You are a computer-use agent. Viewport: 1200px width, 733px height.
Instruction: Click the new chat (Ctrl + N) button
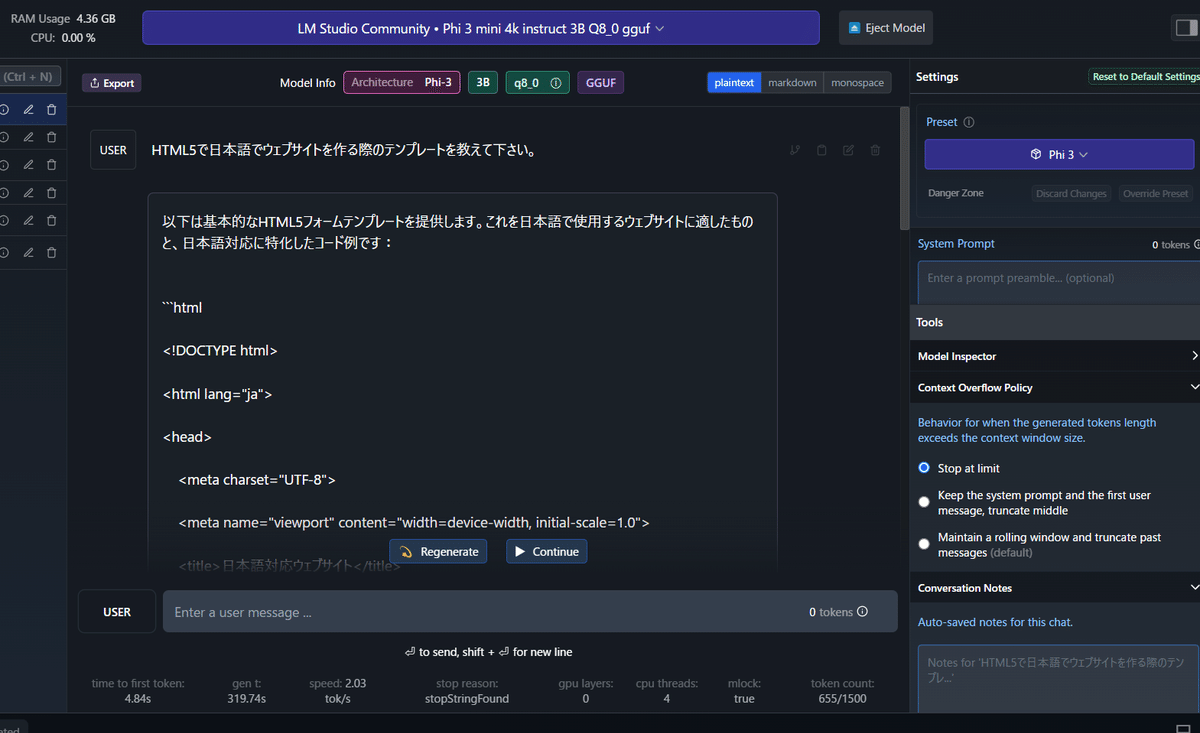(x=30, y=77)
